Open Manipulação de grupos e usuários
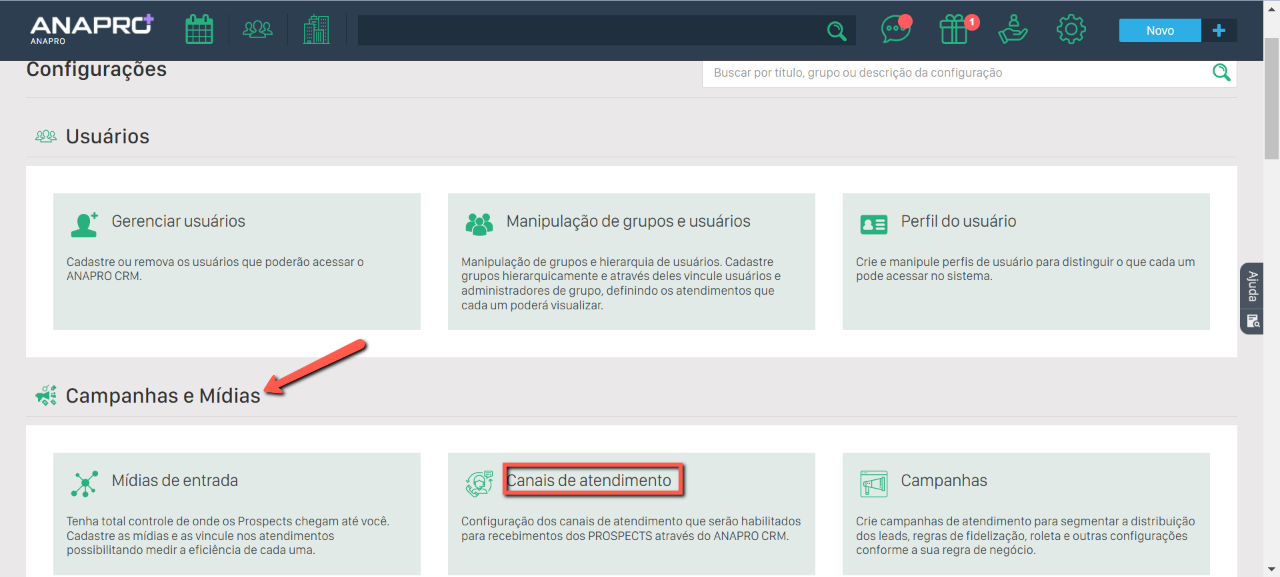Viewport: 1280px width, 577px height. pyautogui.click(x=631, y=261)
